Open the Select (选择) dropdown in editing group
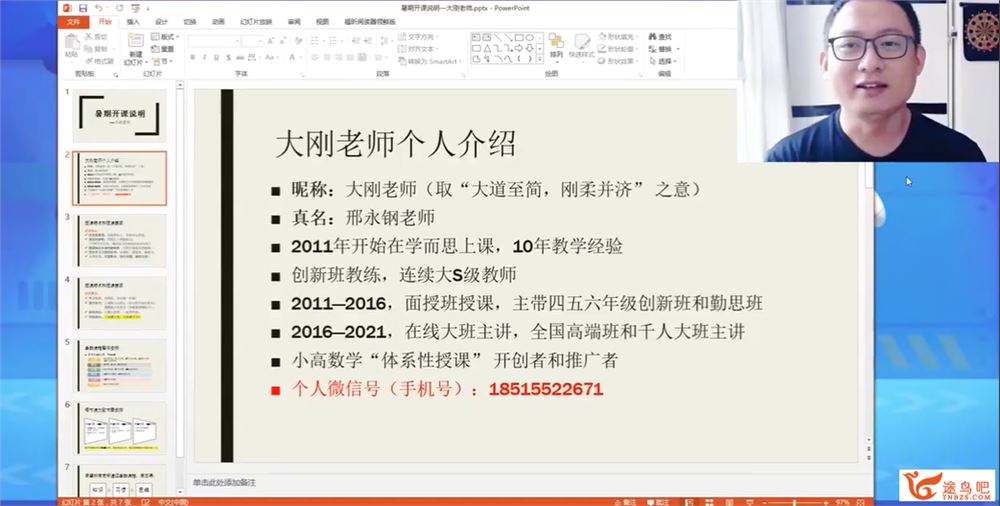The image size is (1000, 506). [x=665, y=61]
